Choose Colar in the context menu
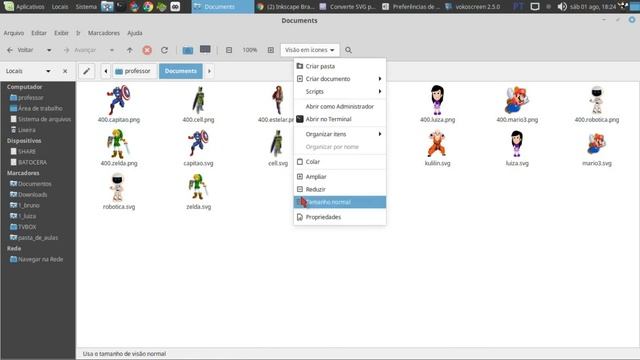 click(x=340, y=162)
